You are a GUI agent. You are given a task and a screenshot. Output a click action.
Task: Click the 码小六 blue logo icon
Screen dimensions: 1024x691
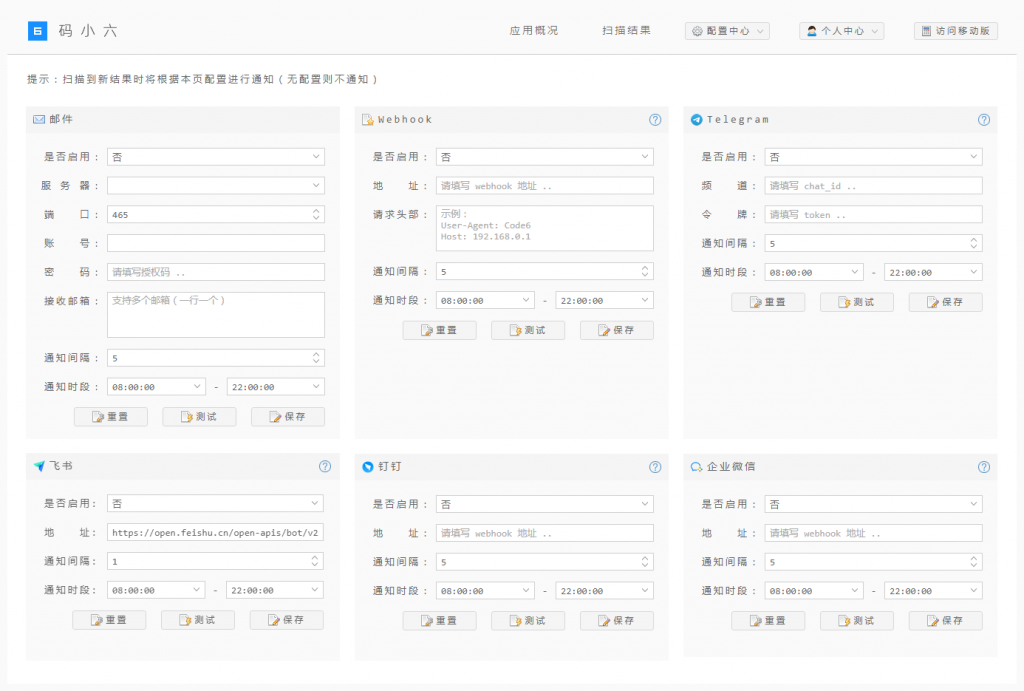pos(37,31)
